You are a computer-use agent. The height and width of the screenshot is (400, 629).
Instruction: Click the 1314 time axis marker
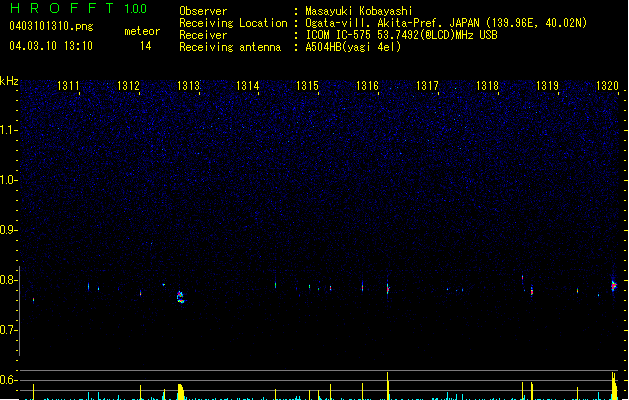(x=248, y=86)
